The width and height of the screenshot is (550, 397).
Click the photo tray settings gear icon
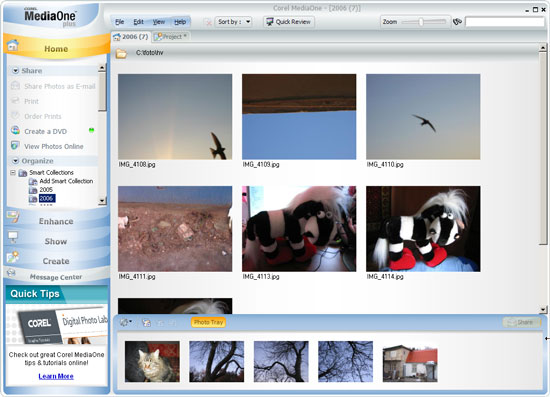[125, 322]
